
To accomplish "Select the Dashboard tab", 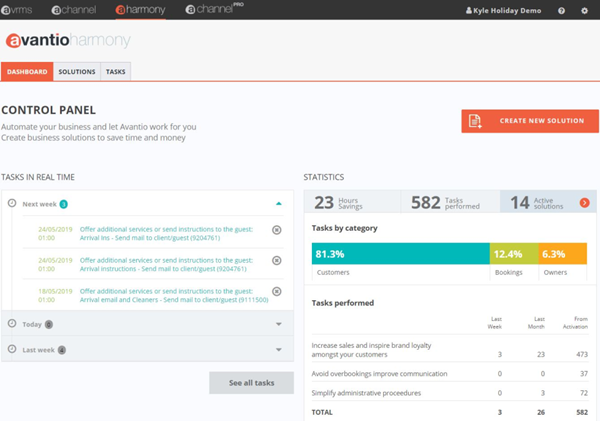I will pyautogui.click(x=27, y=72).
